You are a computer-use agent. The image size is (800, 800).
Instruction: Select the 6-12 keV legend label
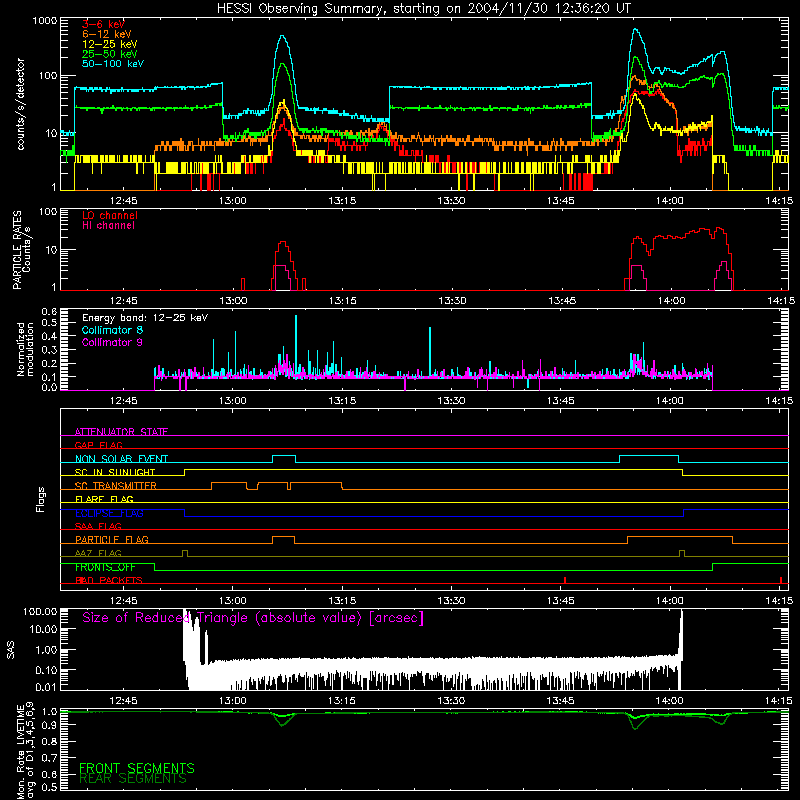pos(107,34)
